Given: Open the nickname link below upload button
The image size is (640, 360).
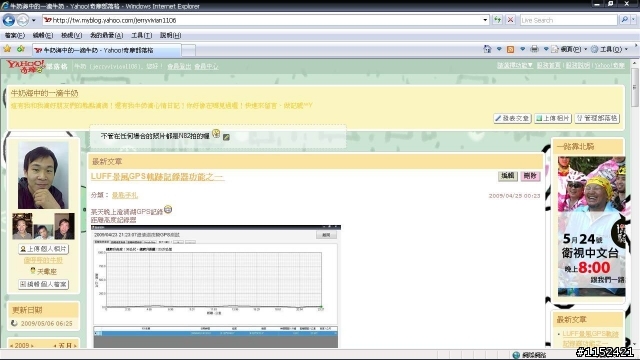Looking at the screenshot, I should (x=43, y=260).
